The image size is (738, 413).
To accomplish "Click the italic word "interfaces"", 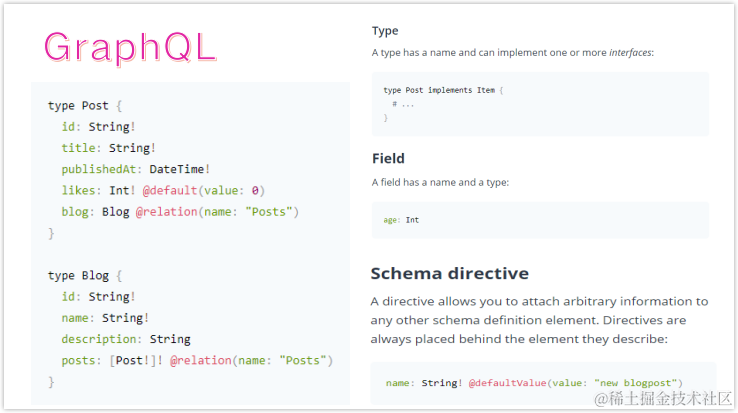I will point(630,52).
